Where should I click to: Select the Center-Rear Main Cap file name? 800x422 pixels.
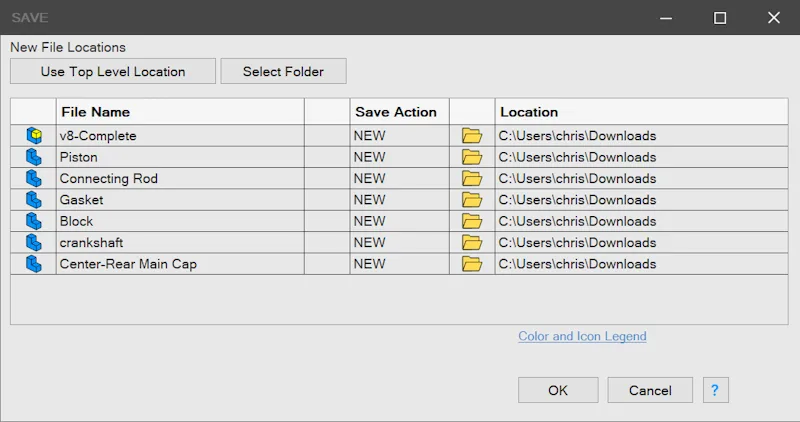pos(180,264)
